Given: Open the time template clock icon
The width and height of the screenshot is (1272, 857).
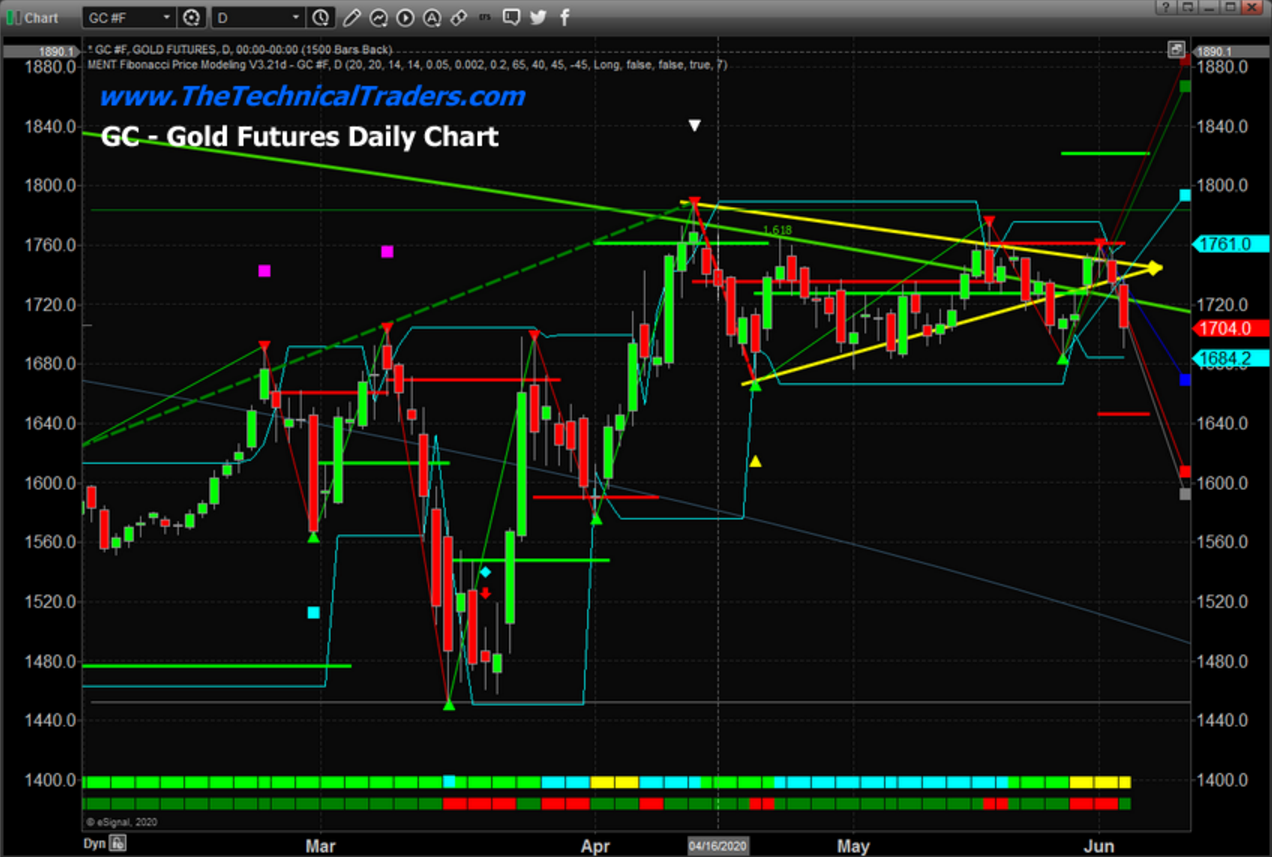Looking at the screenshot, I should [x=320, y=17].
